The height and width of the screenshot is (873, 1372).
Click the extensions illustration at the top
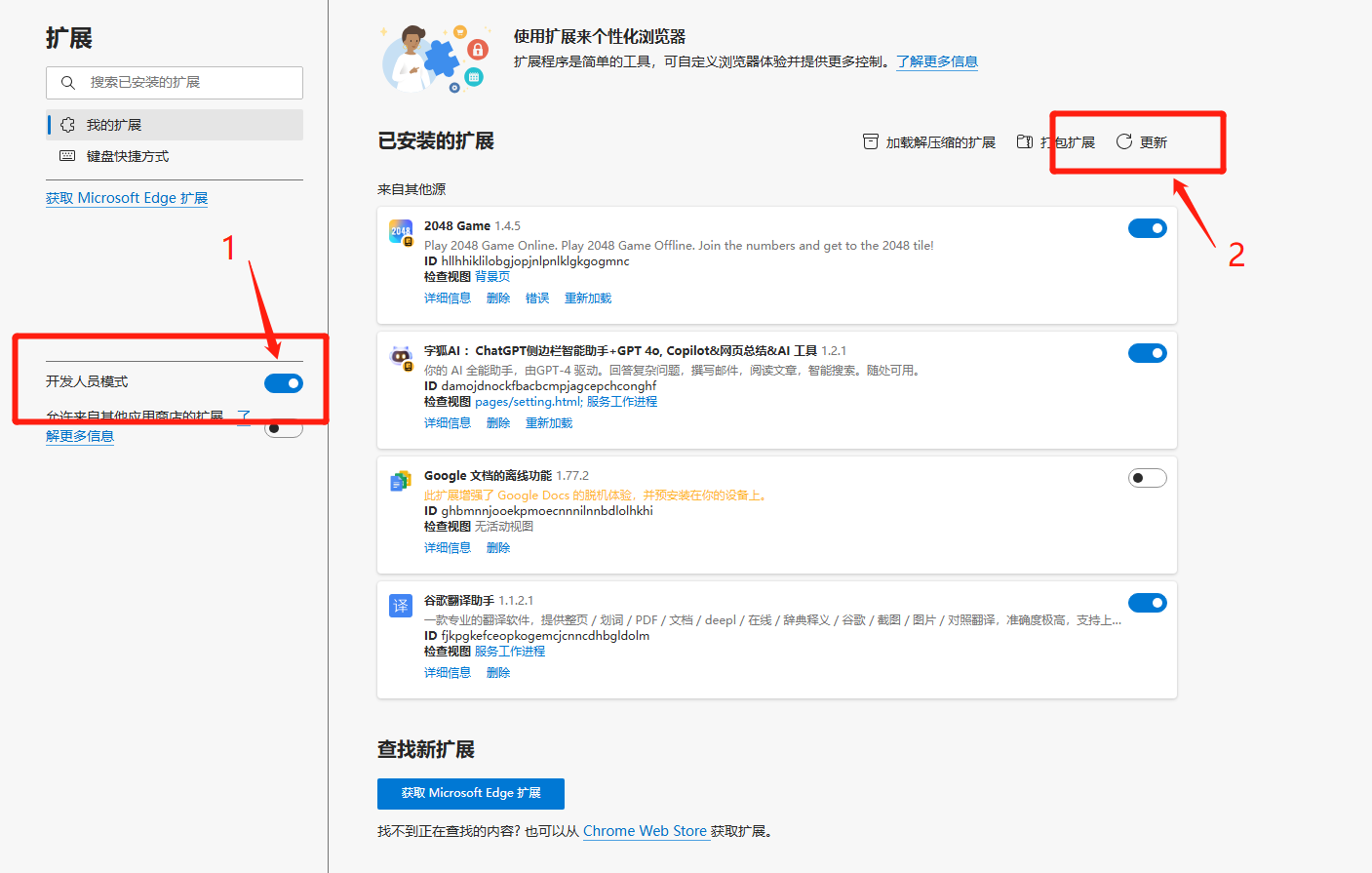(434, 59)
